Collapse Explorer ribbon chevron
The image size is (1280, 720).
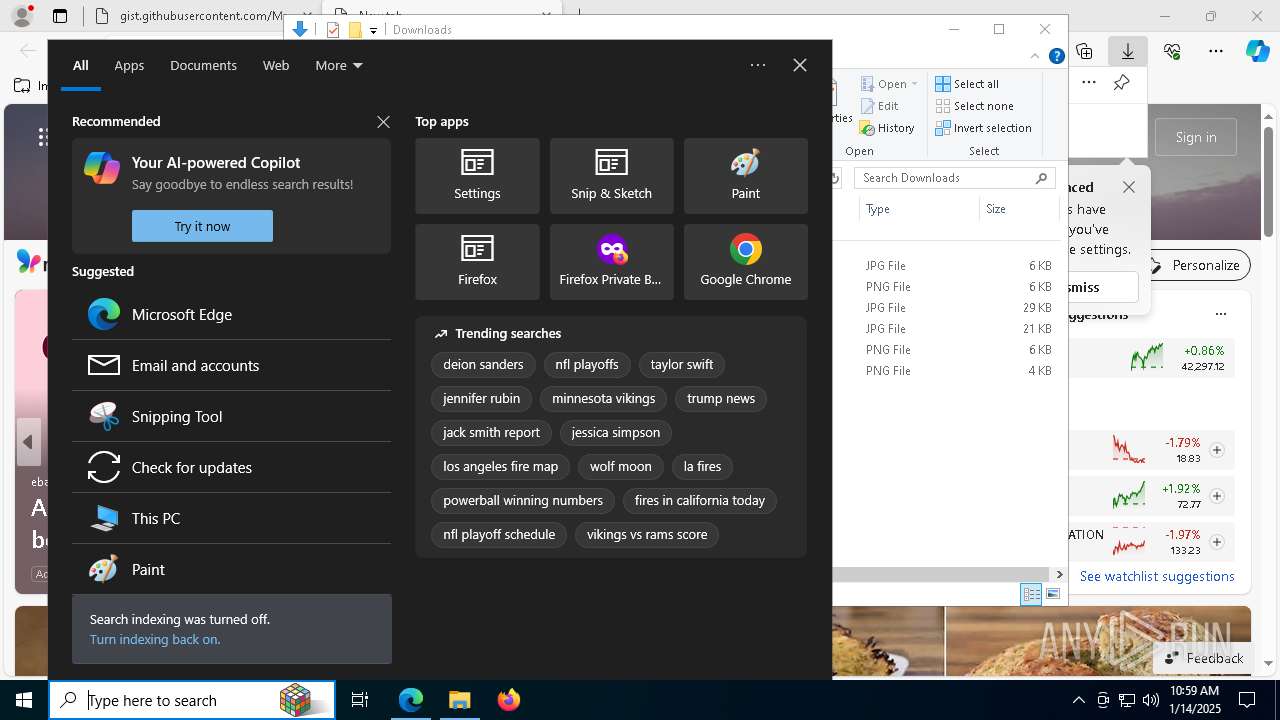point(1035,57)
